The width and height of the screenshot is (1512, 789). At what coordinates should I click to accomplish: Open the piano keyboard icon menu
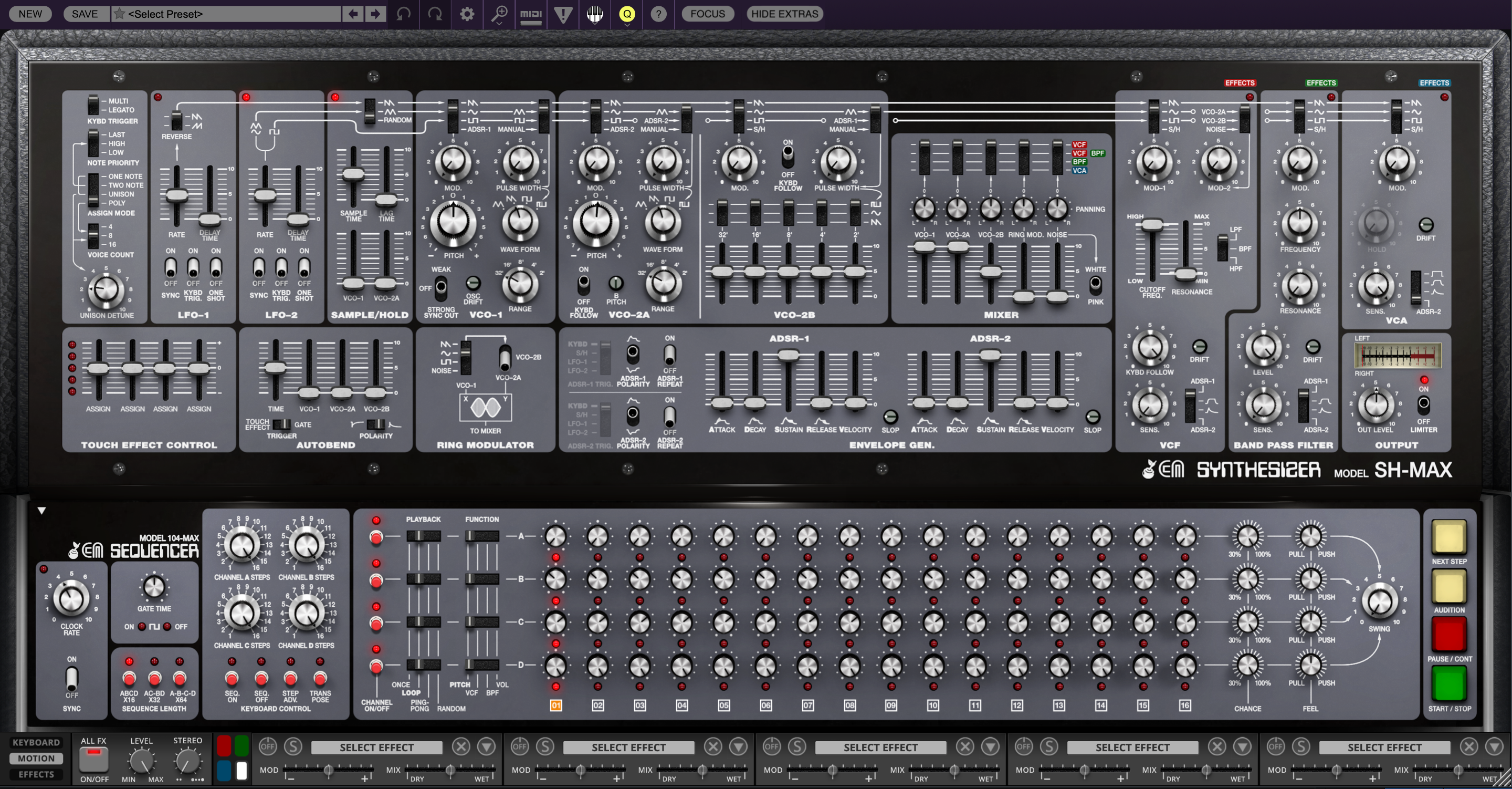click(x=595, y=14)
